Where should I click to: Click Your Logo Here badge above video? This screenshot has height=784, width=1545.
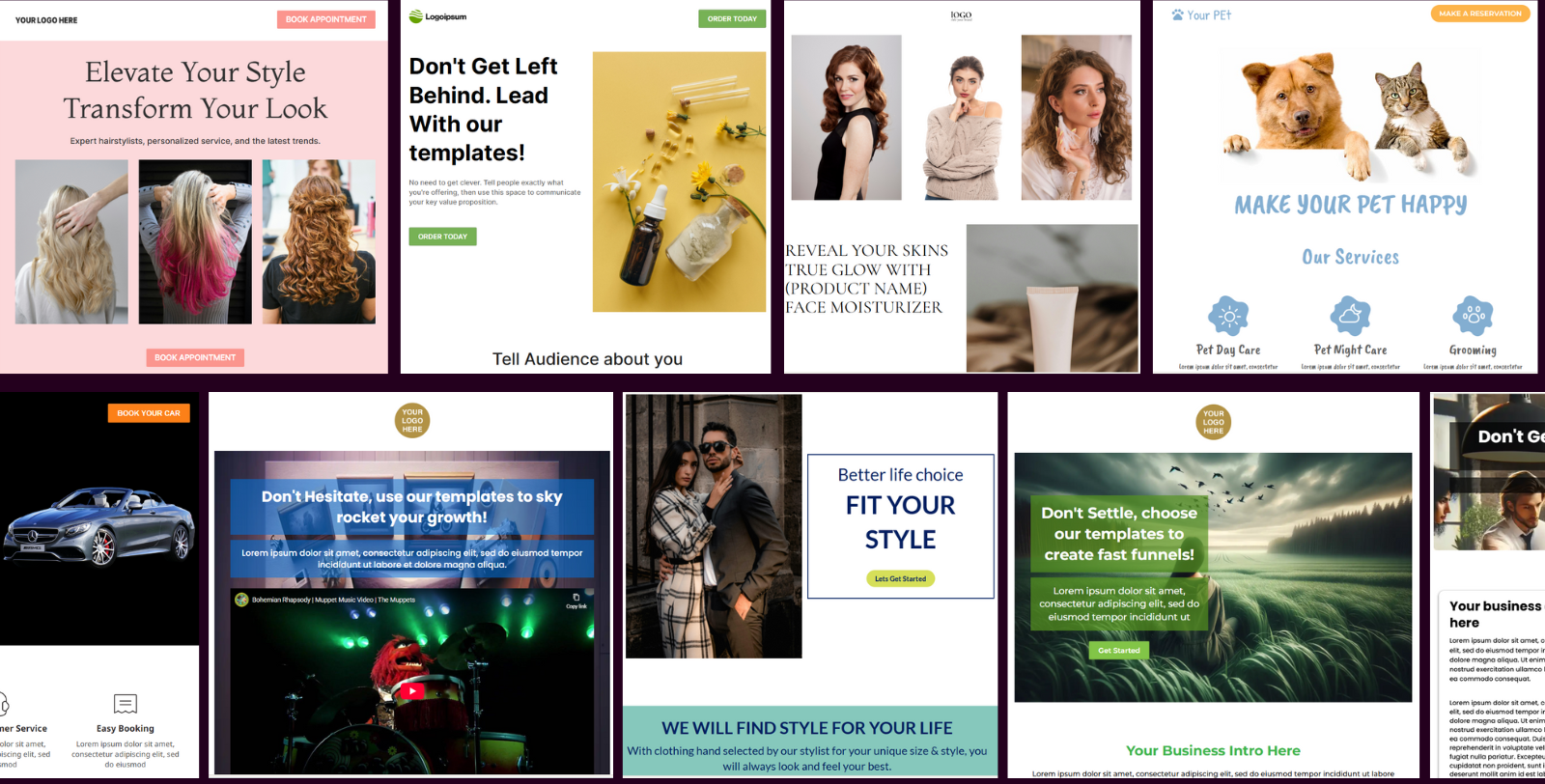point(412,420)
